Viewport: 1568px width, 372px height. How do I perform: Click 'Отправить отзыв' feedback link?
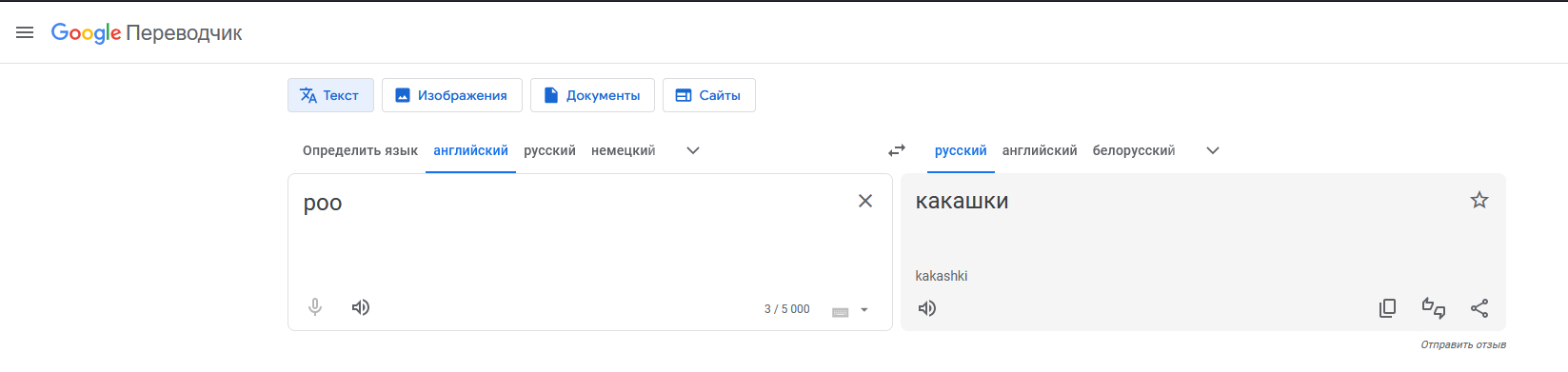tap(1463, 344)
